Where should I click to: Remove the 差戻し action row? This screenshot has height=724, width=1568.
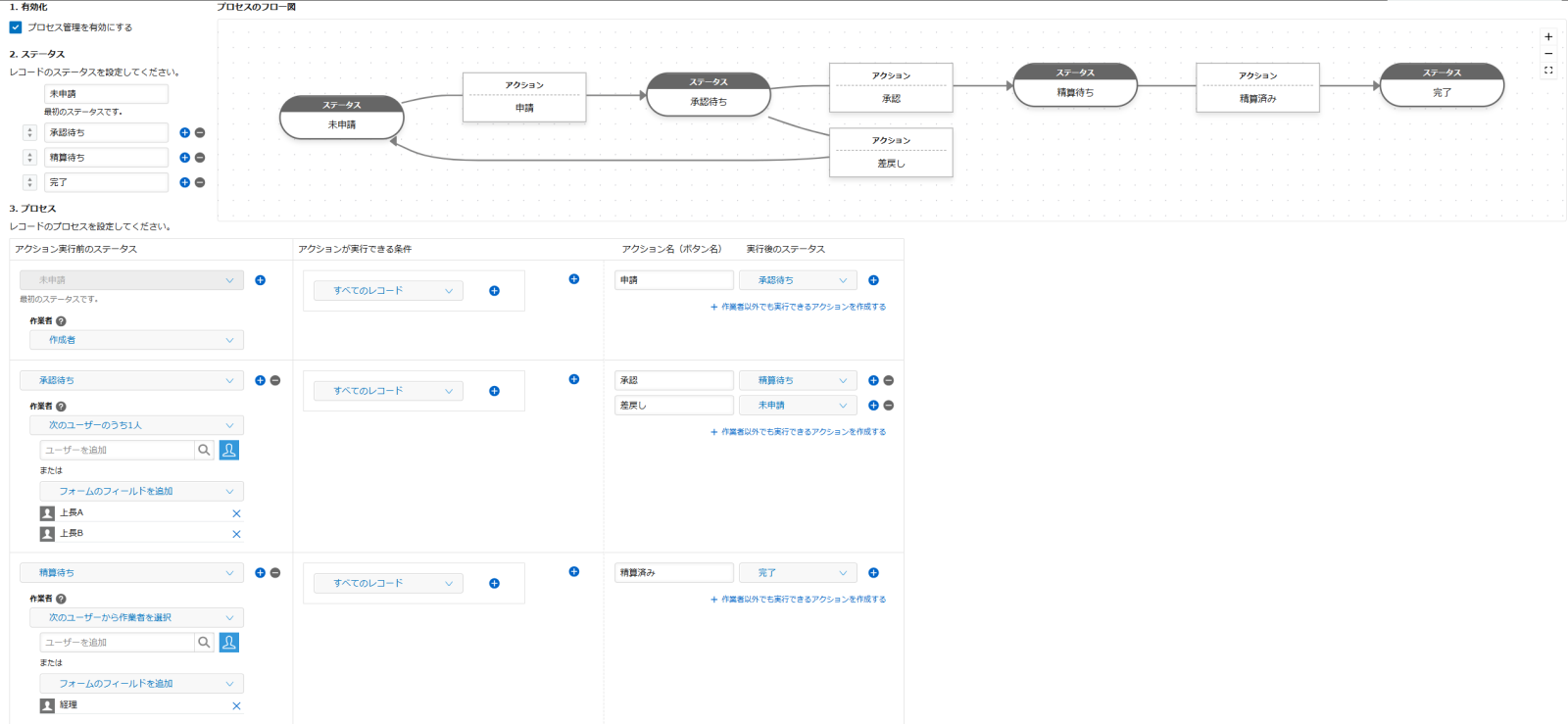tap(889, 406)
